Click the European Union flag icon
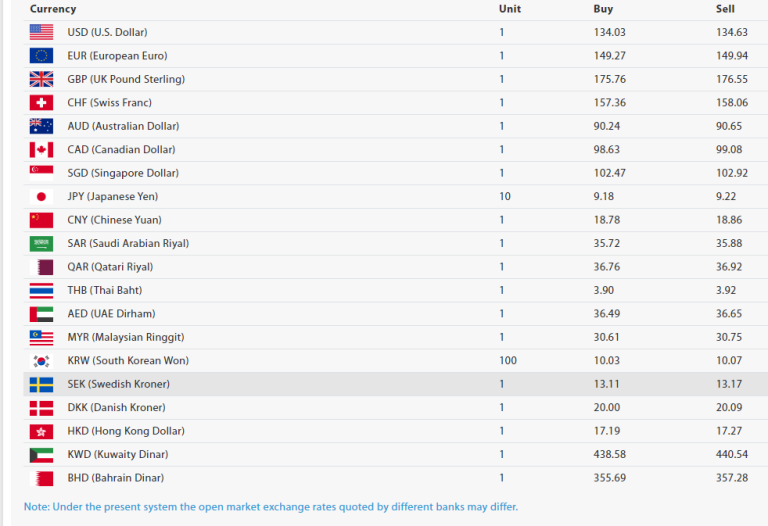 click(41, 56)
